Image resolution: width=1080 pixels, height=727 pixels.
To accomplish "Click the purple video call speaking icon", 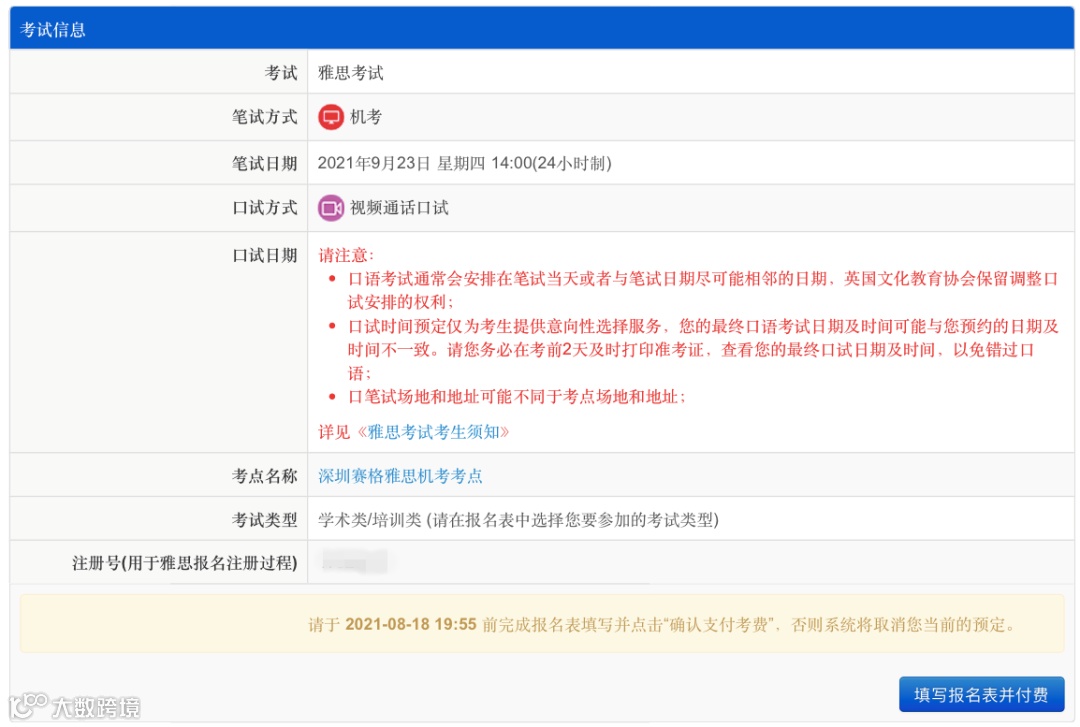I will tap(331, 208).
